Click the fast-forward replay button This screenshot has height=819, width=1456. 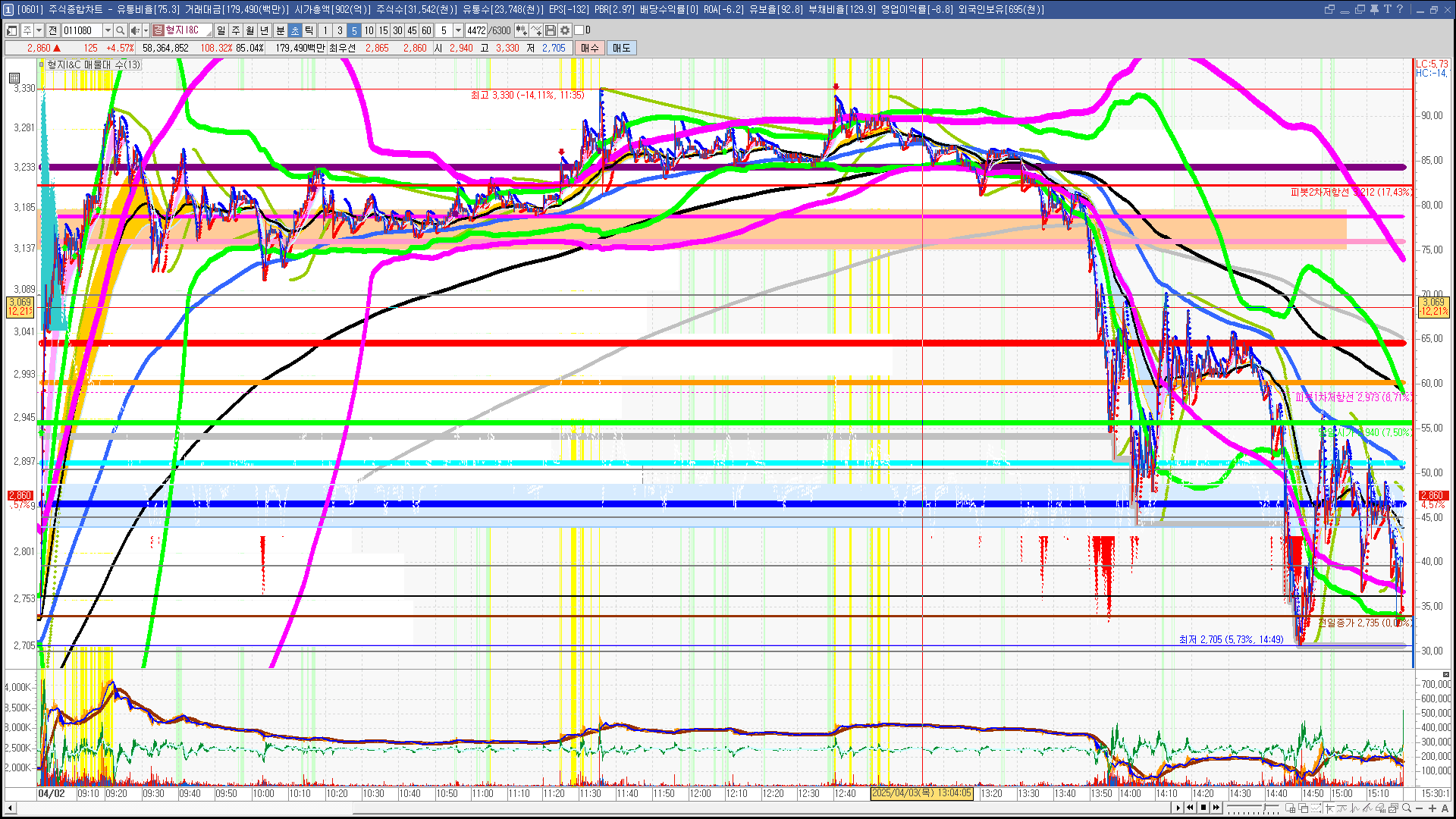(1217, 808)
